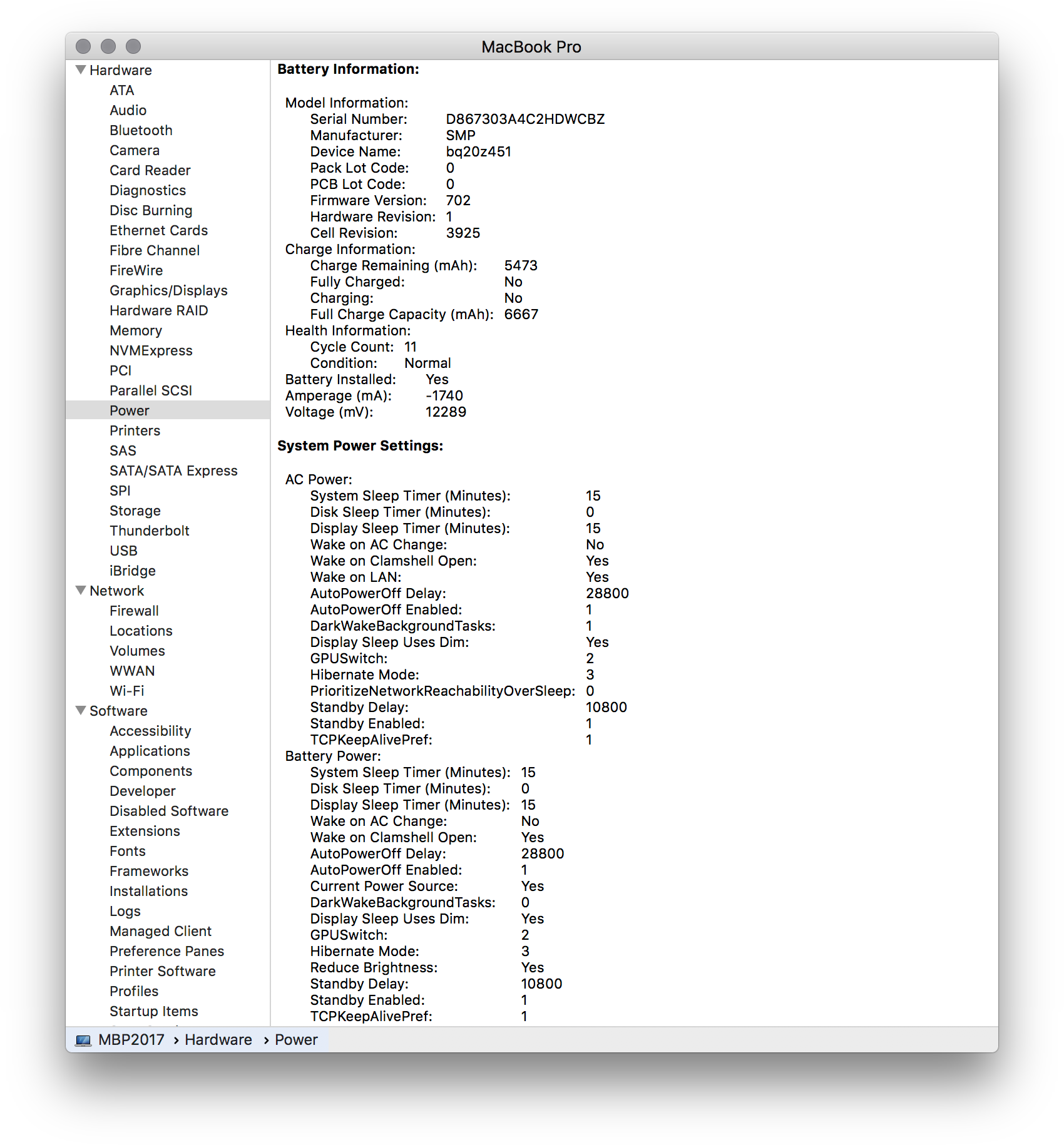This screenshot has height=1145, width=1064.
Task: Click the System Power Settings heading
Action: [360, 445]
